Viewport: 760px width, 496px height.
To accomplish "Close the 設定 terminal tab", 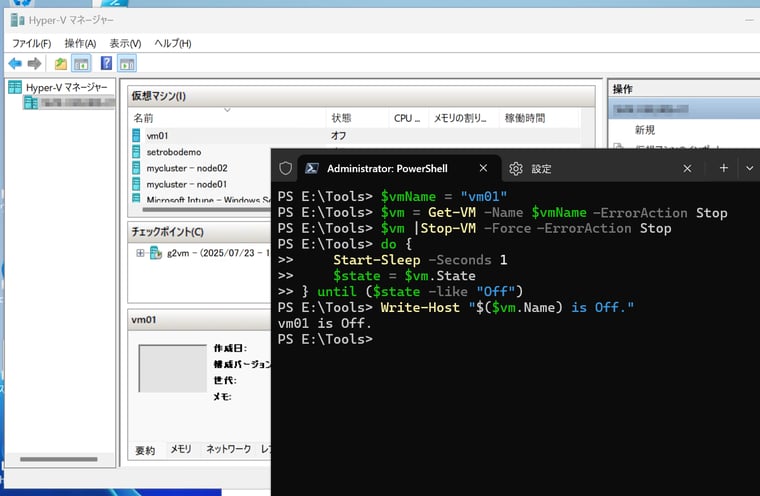I will click(x=687, y=169).
